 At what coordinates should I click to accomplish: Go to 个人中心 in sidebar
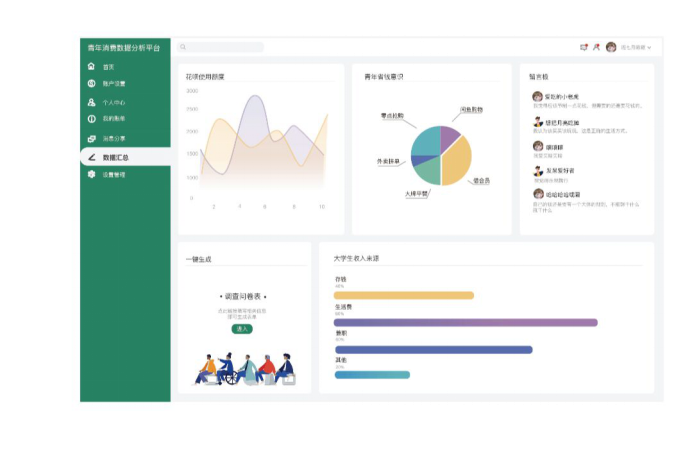pos(114,102)
